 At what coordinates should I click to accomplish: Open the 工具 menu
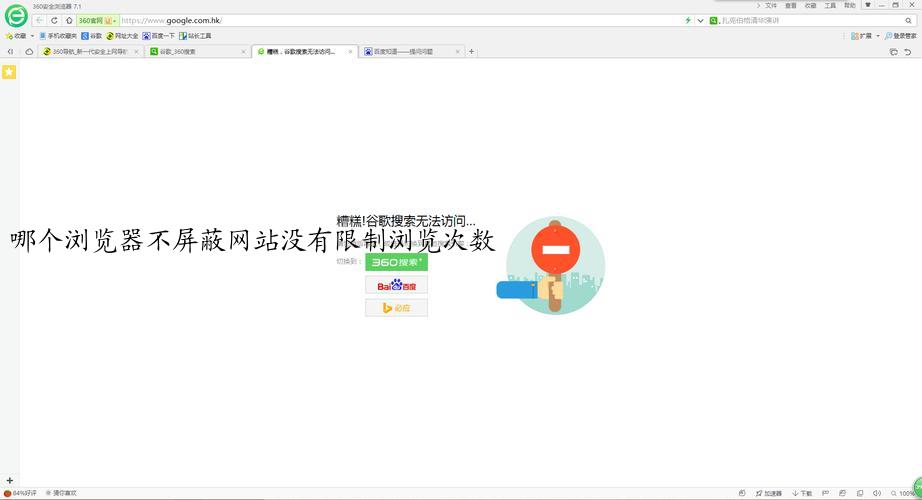(830, 5)
